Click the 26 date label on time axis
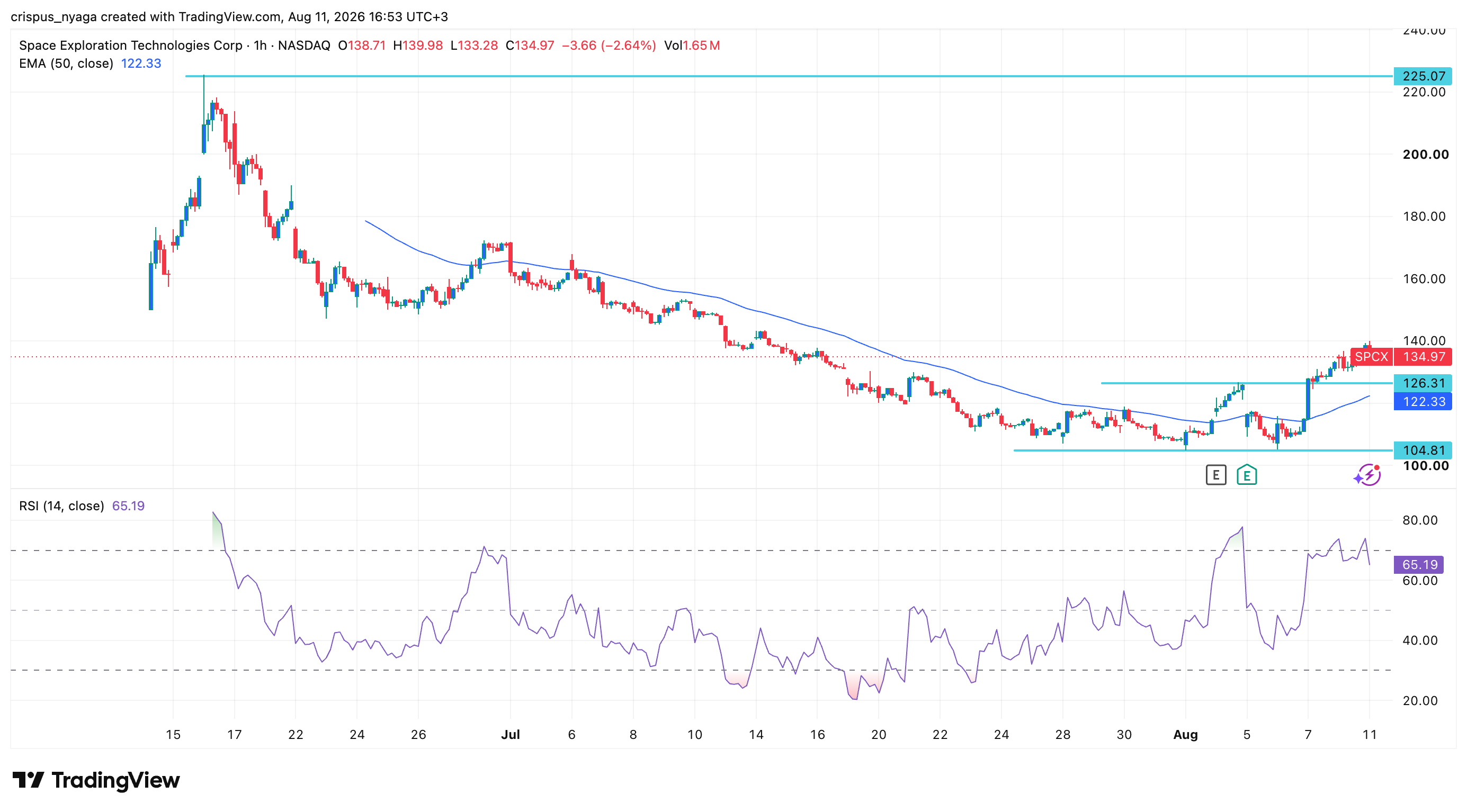Image resolution: width=1467 pixels, height=812 pixels. 418,735
